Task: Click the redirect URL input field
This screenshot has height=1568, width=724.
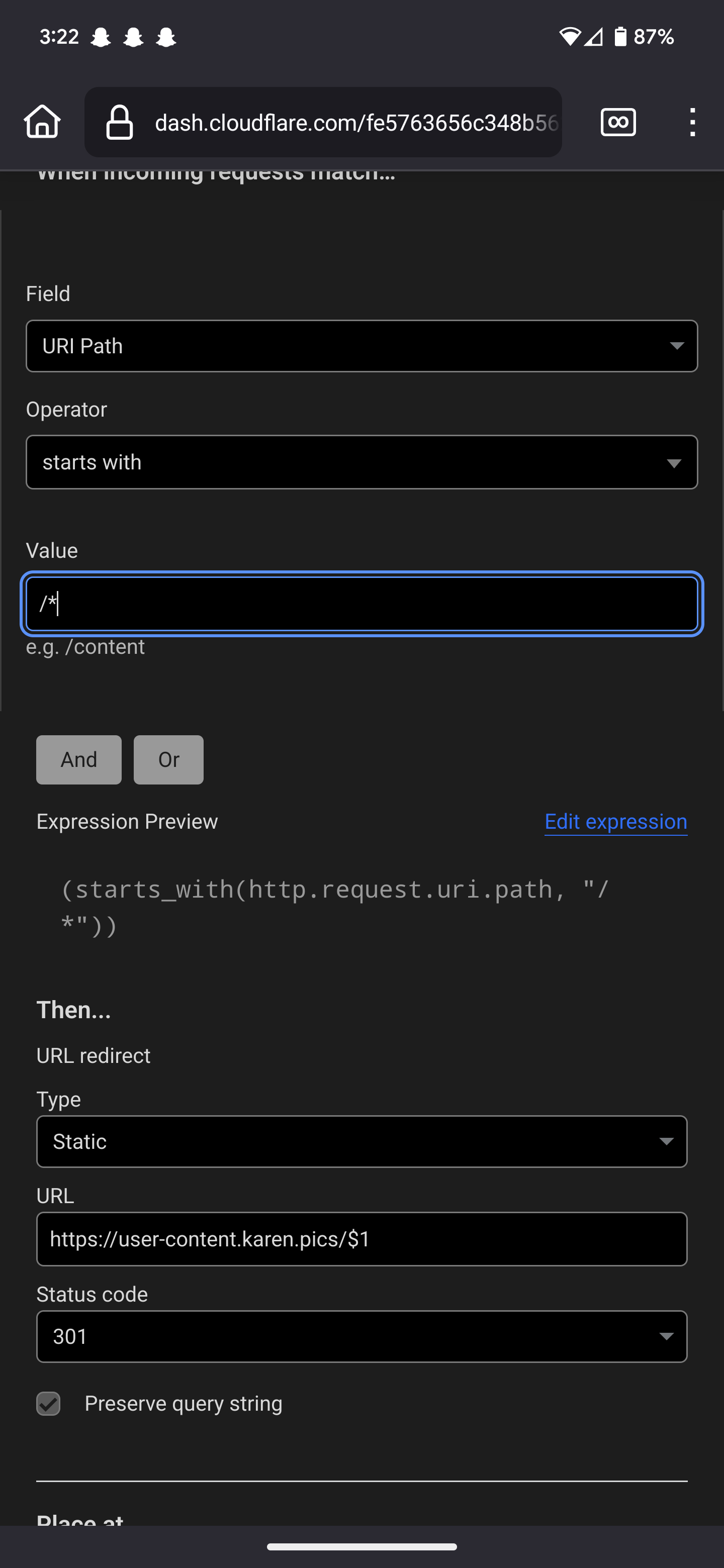Action: pos(361,1239)
